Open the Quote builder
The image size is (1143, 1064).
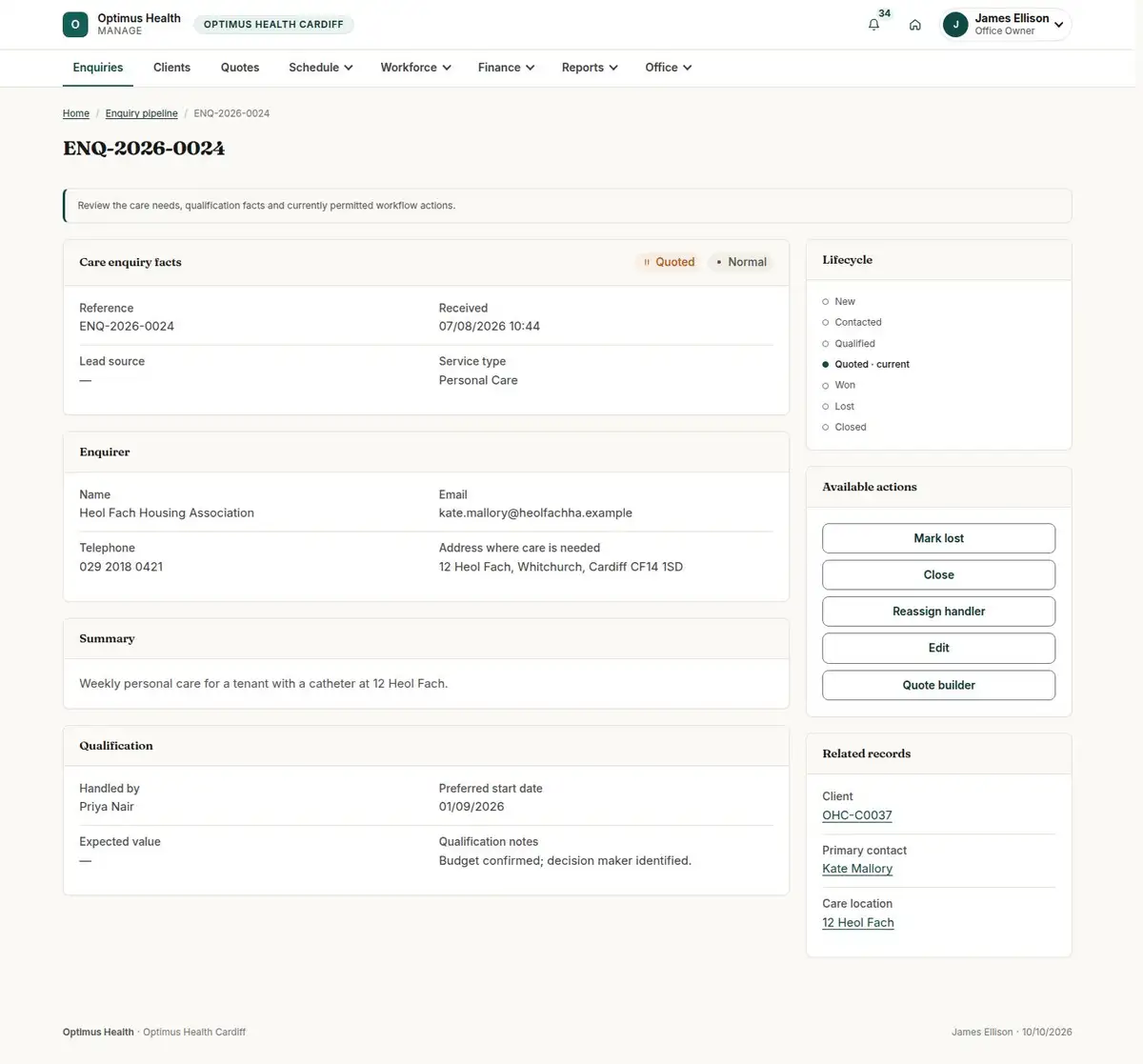point(938,685)
